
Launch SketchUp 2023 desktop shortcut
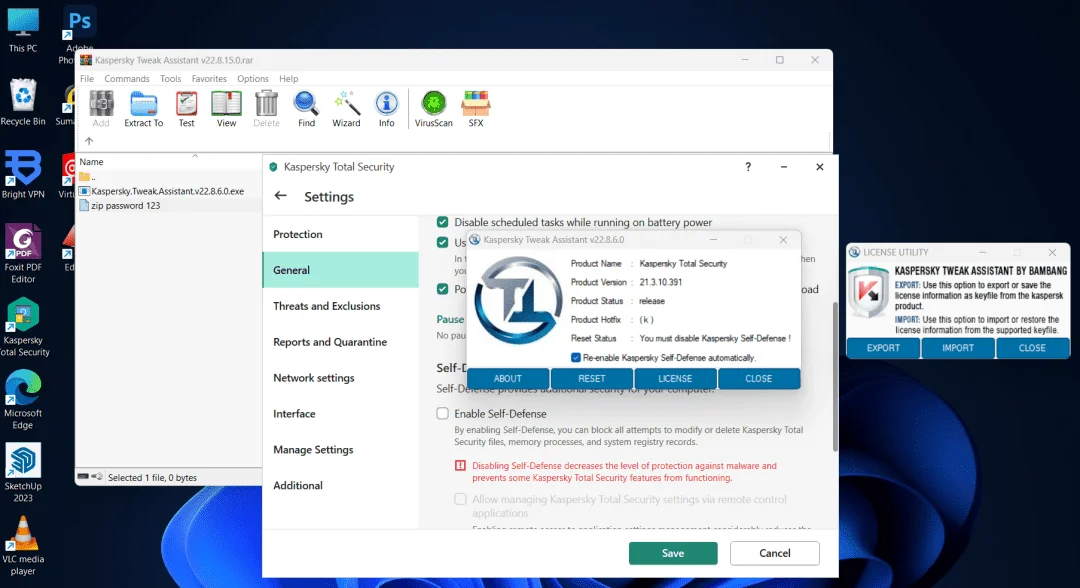point(23,473)
